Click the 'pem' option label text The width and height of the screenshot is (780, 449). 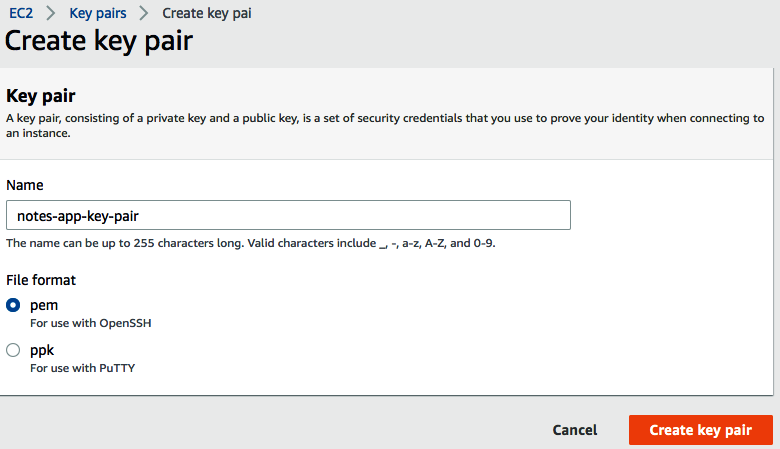click(43, 305)
